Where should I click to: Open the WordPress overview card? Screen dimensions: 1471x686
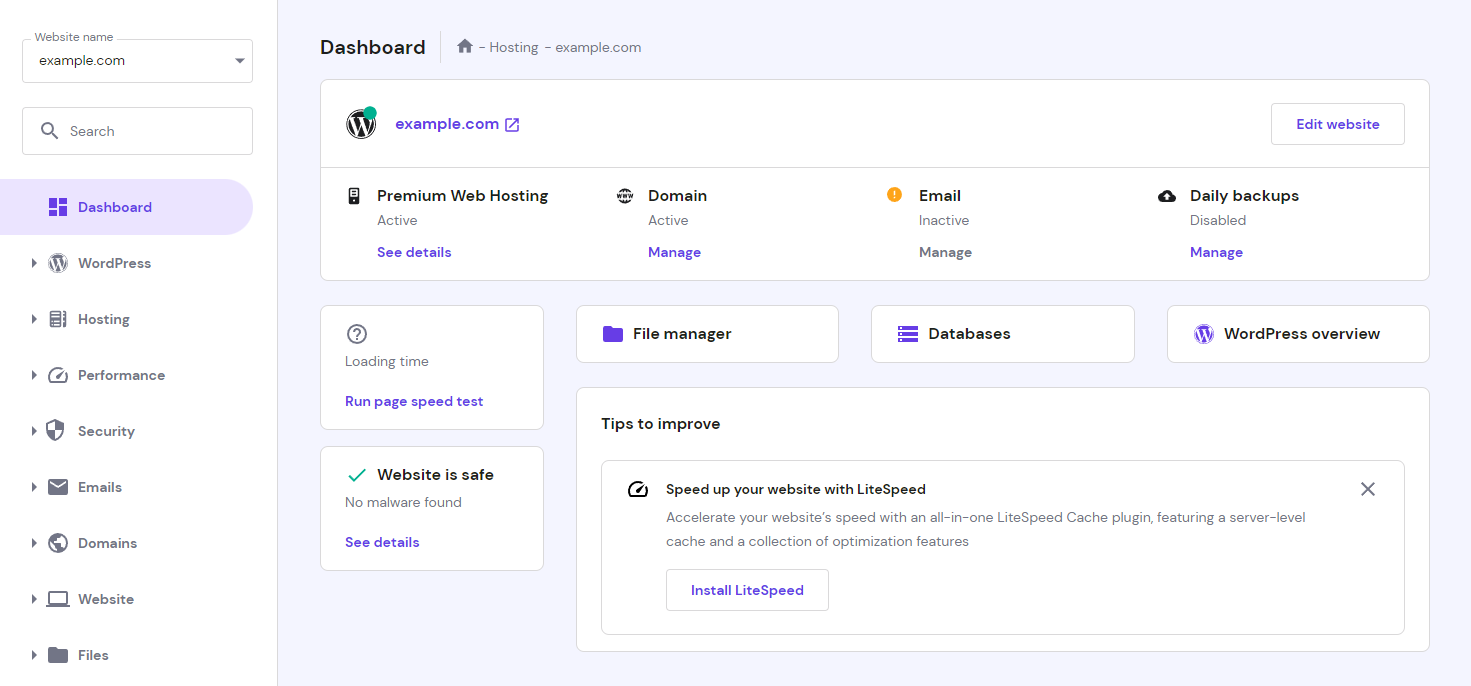click(x=1298, y=334)
